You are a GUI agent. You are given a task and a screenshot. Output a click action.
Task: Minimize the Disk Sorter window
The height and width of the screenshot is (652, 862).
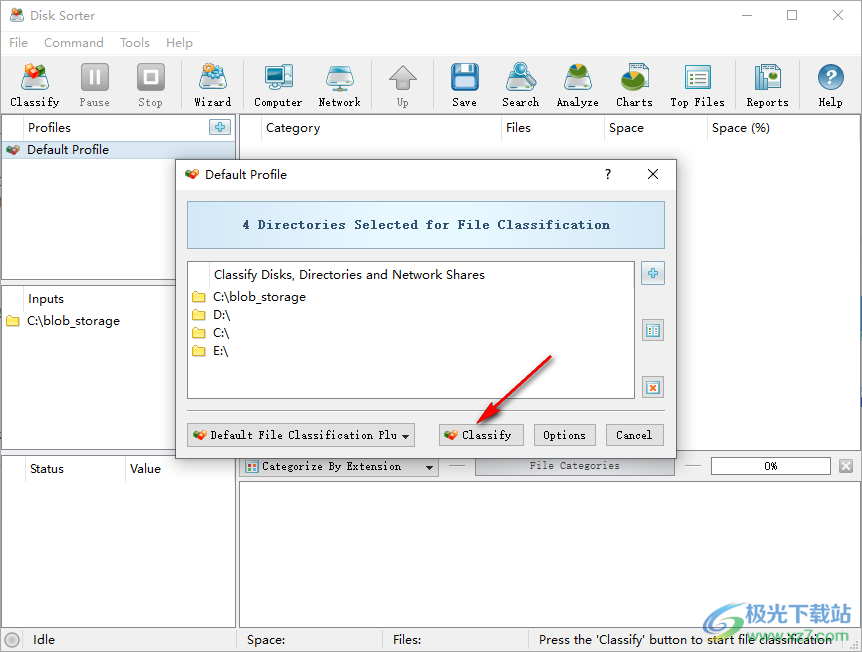[747, 15]
